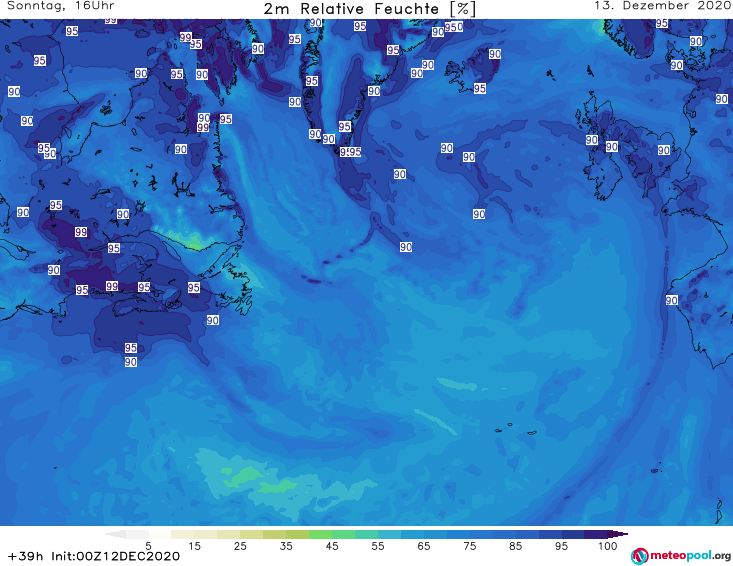Select the '+39h Init:00Z12DEC2020' run label
This screenshot has height=566, width=733.
tap(93, 556)
